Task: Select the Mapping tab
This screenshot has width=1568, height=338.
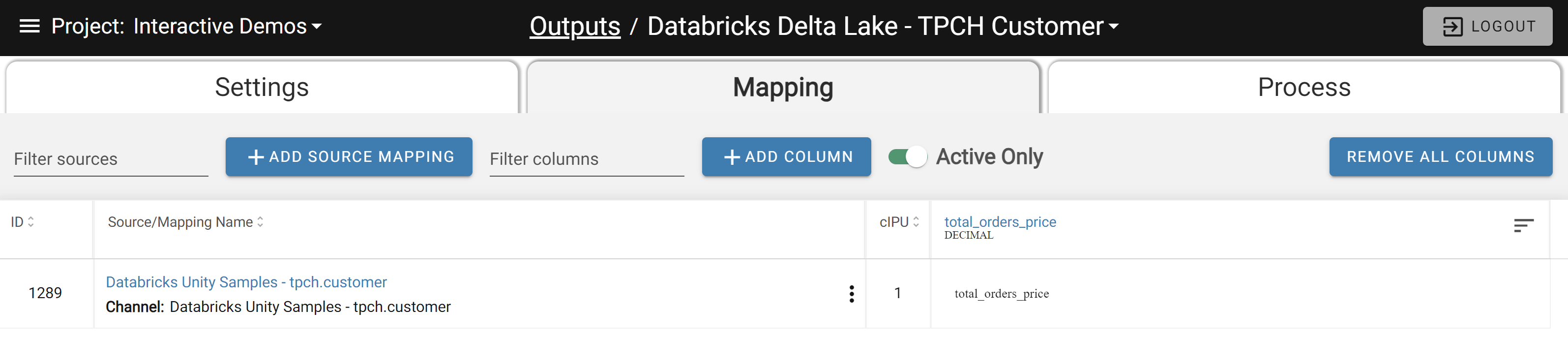Action: point(783,87)
